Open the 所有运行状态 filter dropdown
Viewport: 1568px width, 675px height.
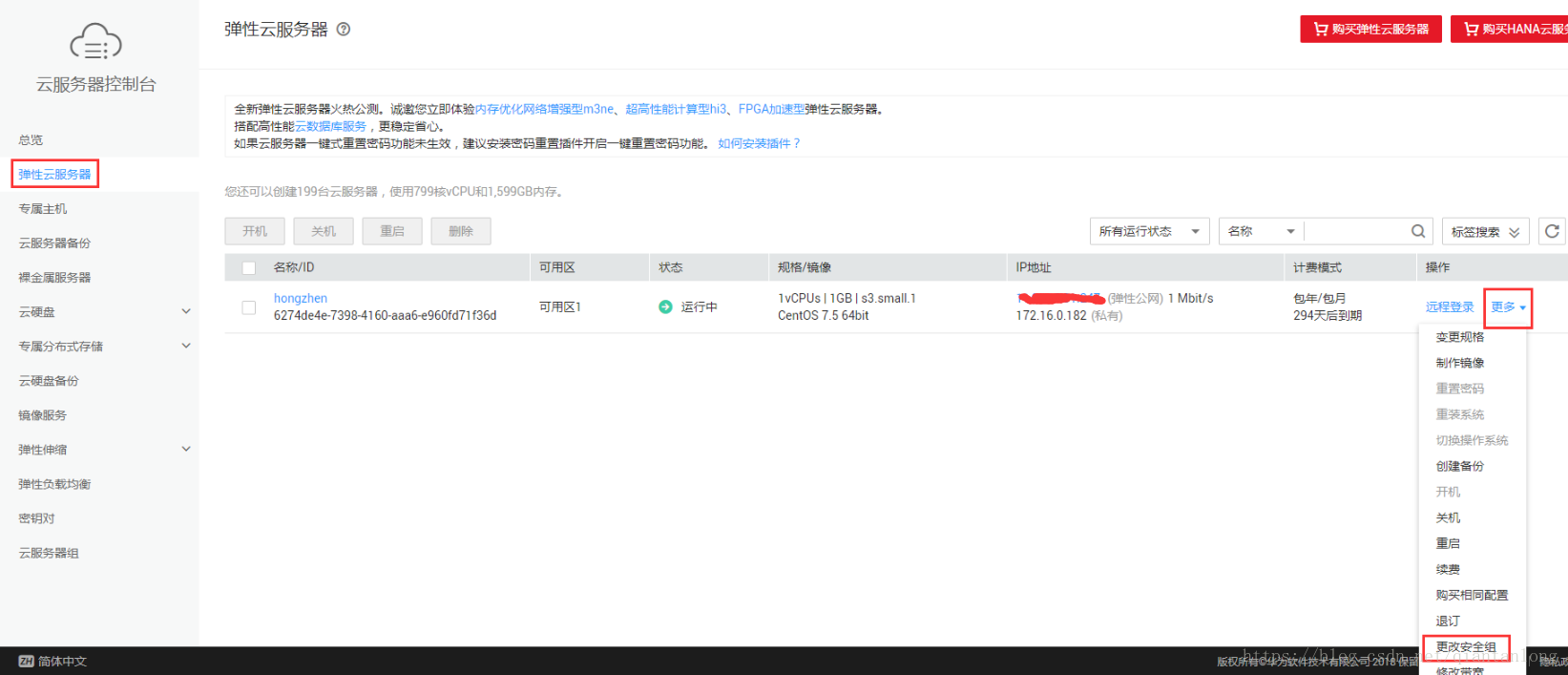click(x=1149, y=231)
